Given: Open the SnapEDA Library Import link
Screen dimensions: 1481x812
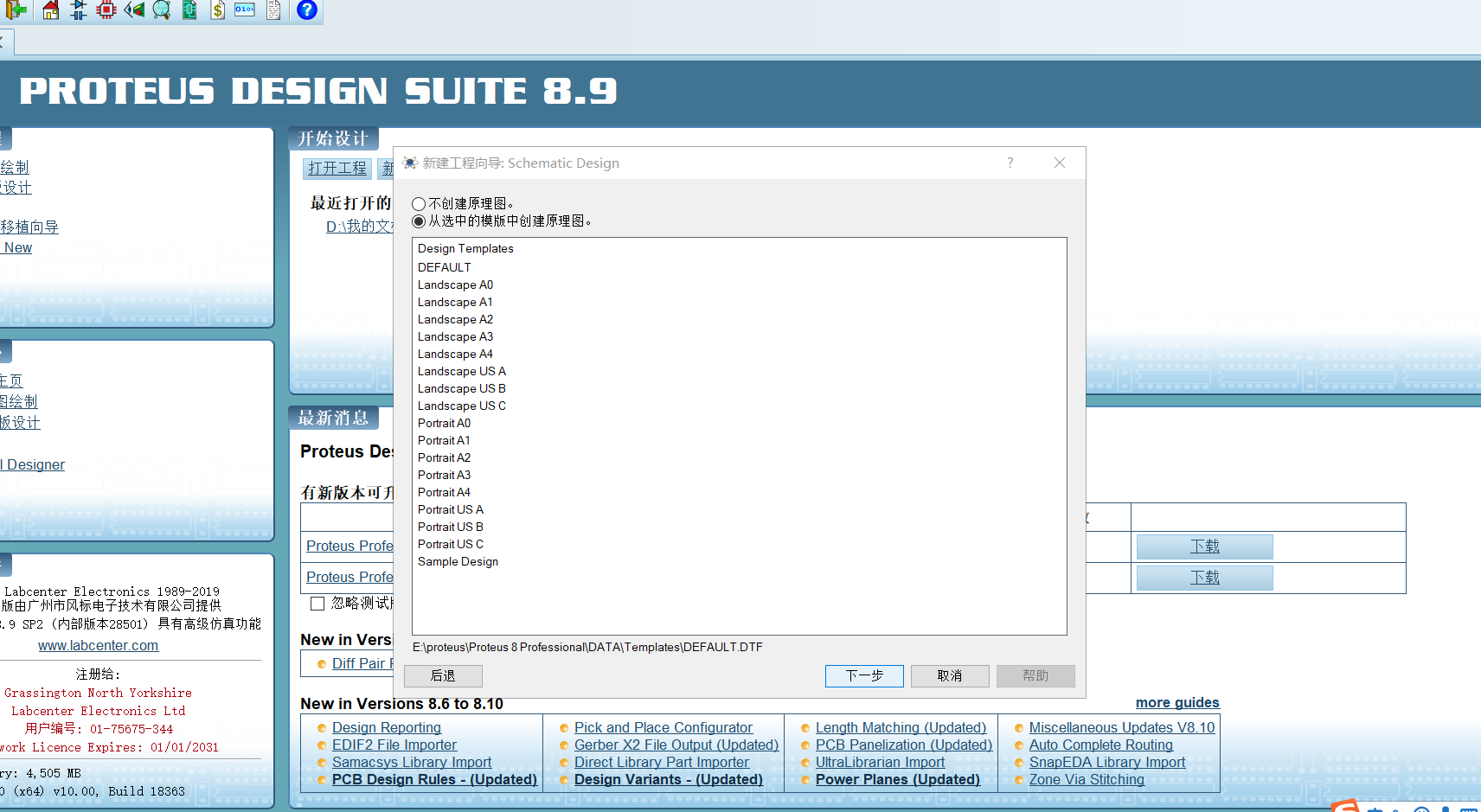Looking at the screenshot, I should (1107, 762).
